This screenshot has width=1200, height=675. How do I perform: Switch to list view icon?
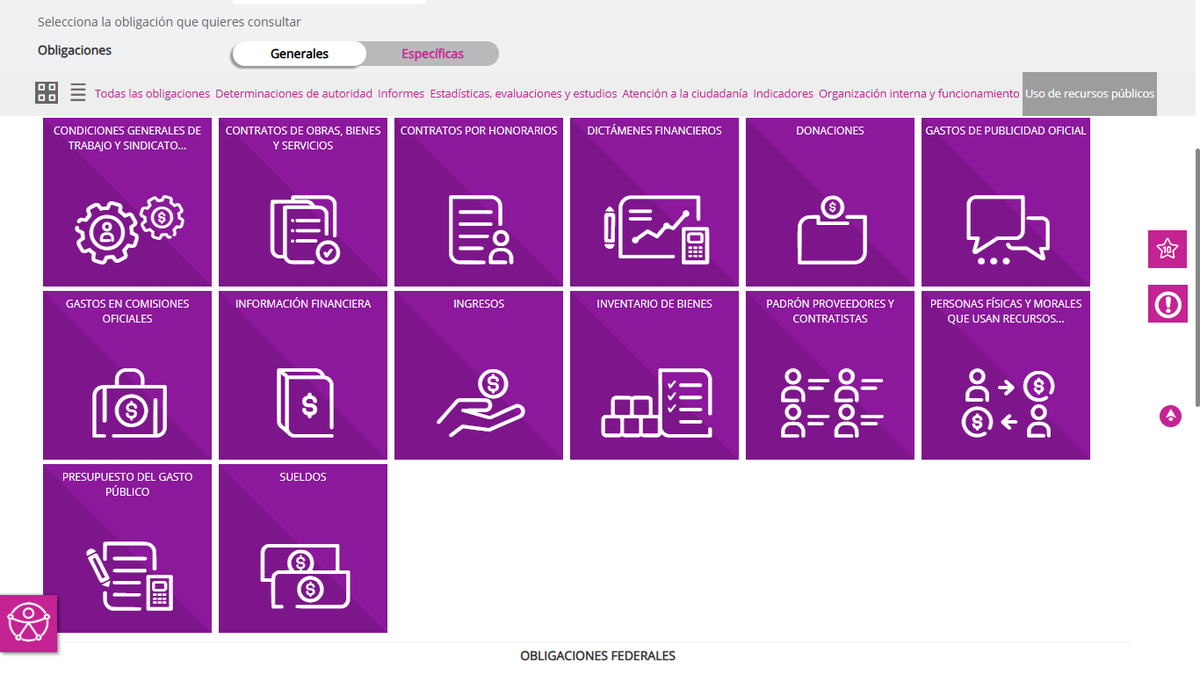(x=78, y=93)
